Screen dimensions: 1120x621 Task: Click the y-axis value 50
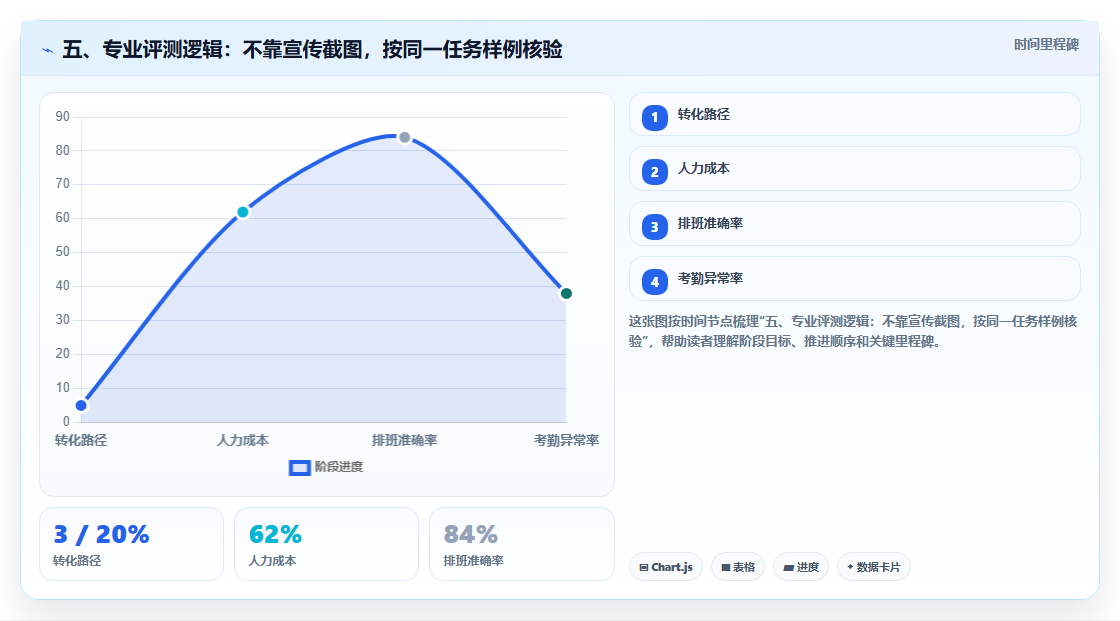click(x=63, y=252)
